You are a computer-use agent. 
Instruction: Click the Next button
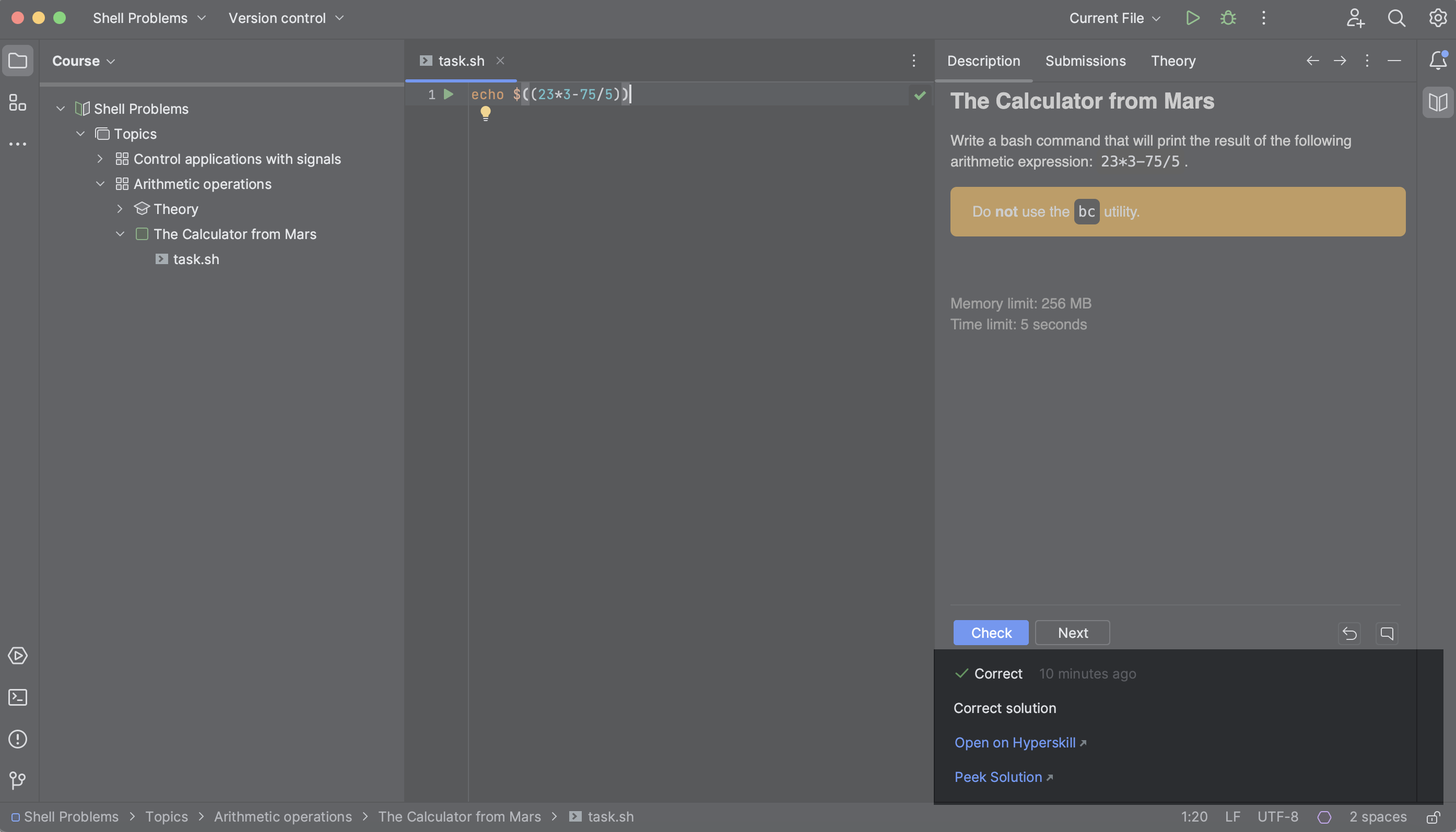[x=1073, y=633]
